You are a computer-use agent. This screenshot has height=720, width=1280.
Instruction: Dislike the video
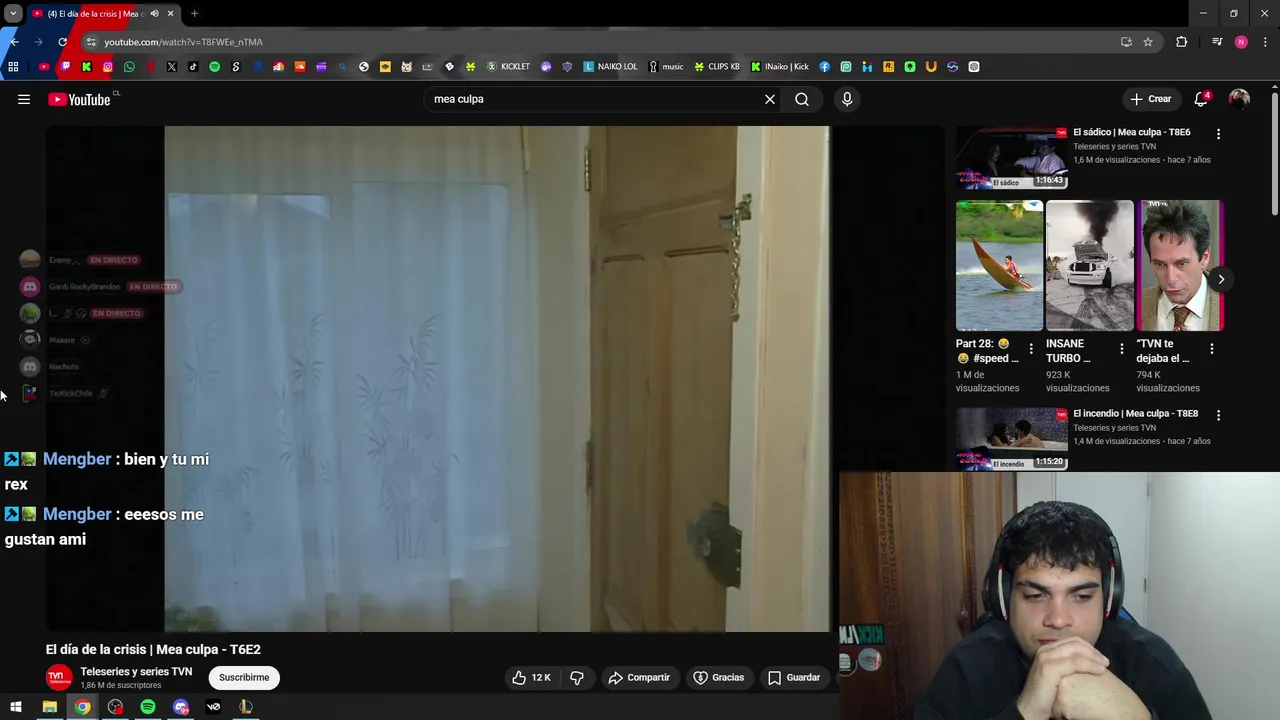point(577,677)
